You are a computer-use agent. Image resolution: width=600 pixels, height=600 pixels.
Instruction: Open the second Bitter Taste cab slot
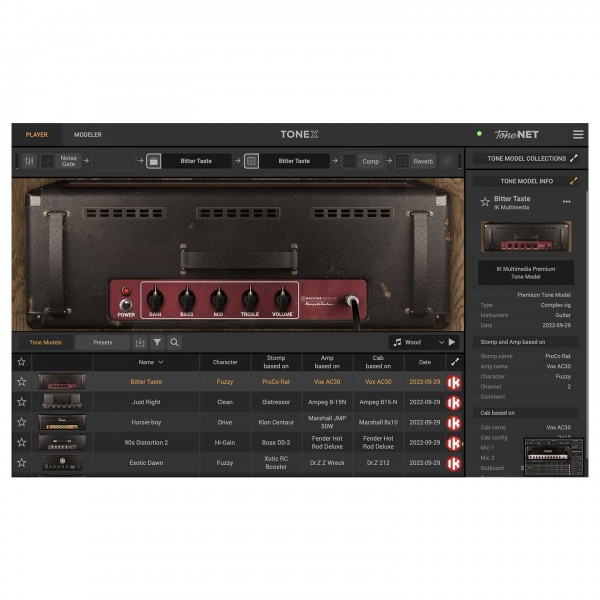294,161
